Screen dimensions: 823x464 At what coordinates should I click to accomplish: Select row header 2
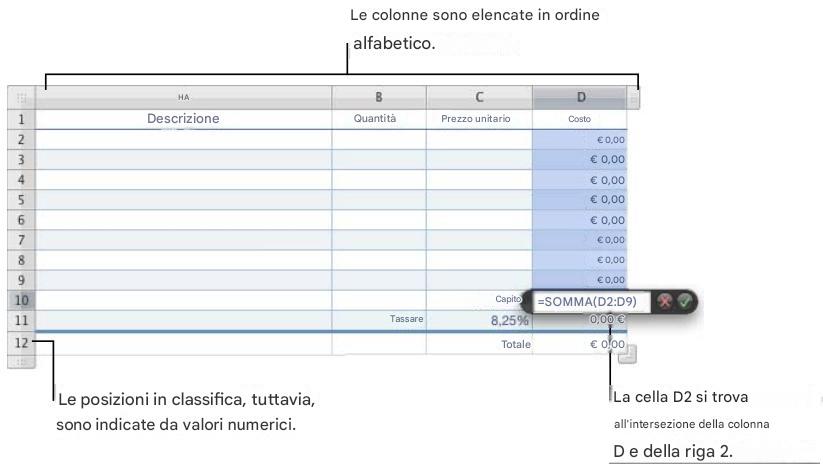click(x=22, y=140)
